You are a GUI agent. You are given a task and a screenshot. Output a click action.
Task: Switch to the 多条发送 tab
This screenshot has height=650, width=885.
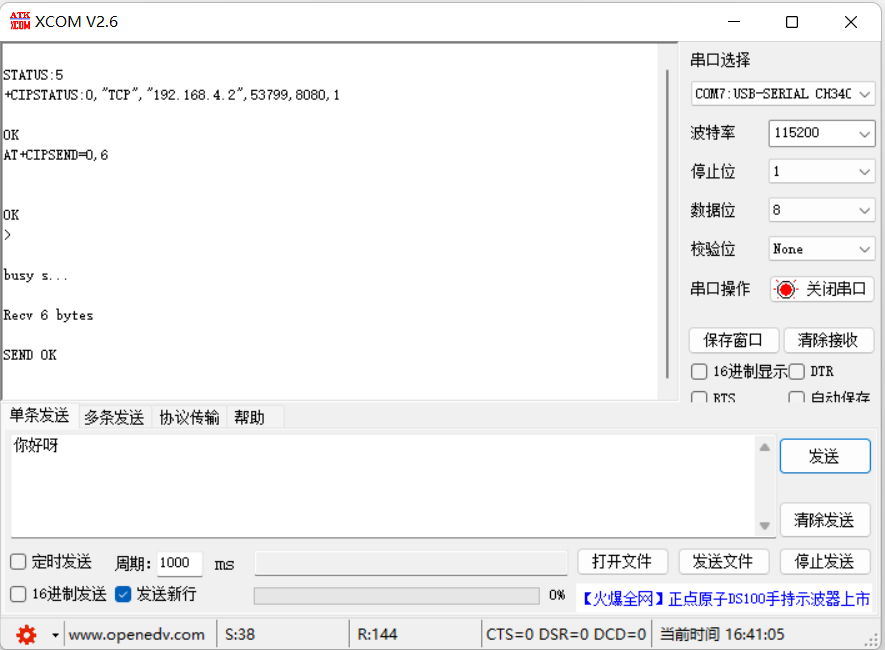click(113, 417)
